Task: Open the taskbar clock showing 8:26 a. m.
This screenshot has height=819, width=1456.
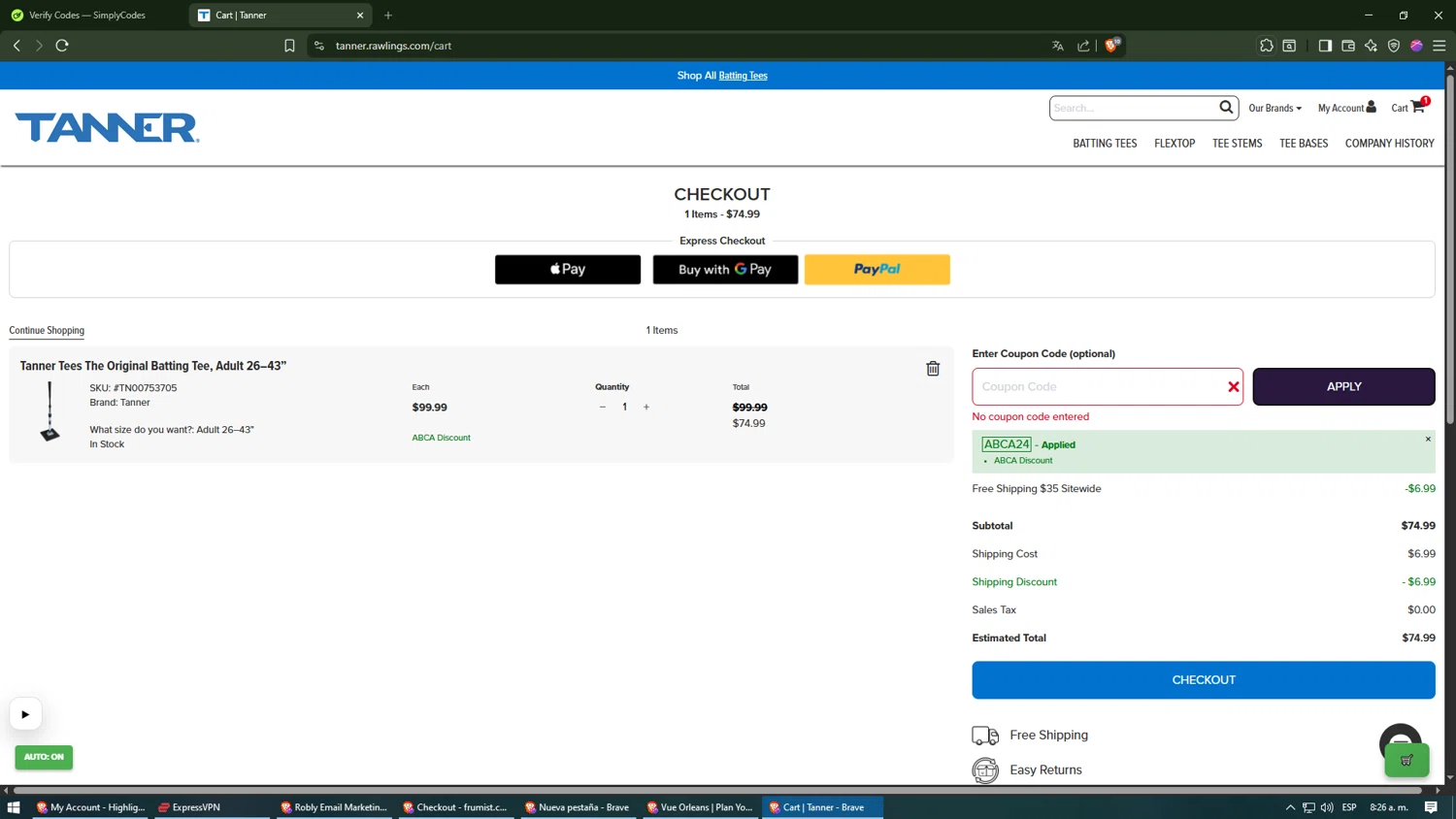Action: 1389,807
